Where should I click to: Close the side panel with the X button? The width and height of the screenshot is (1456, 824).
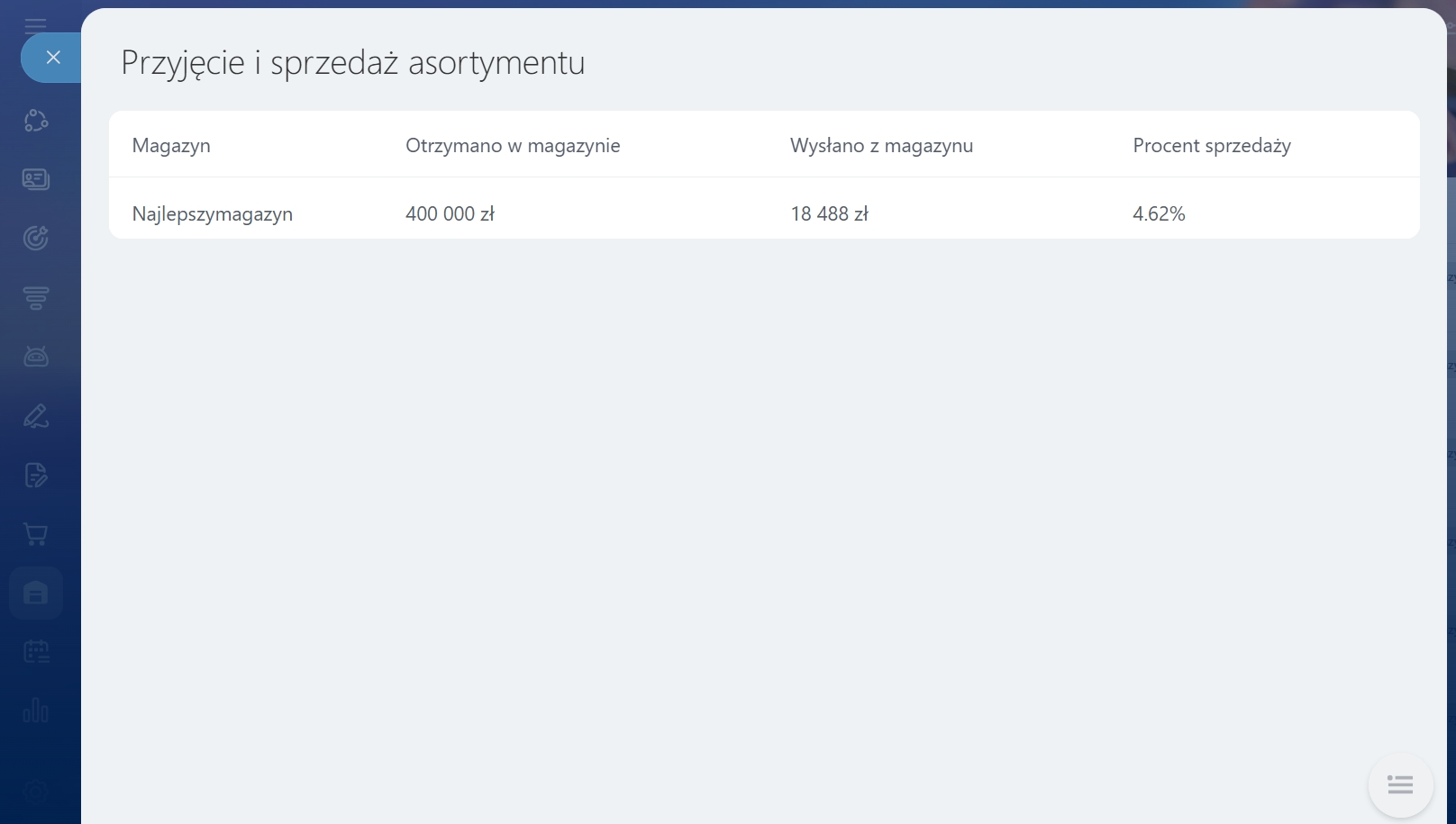pyautogui.click(x=53, y=58)
